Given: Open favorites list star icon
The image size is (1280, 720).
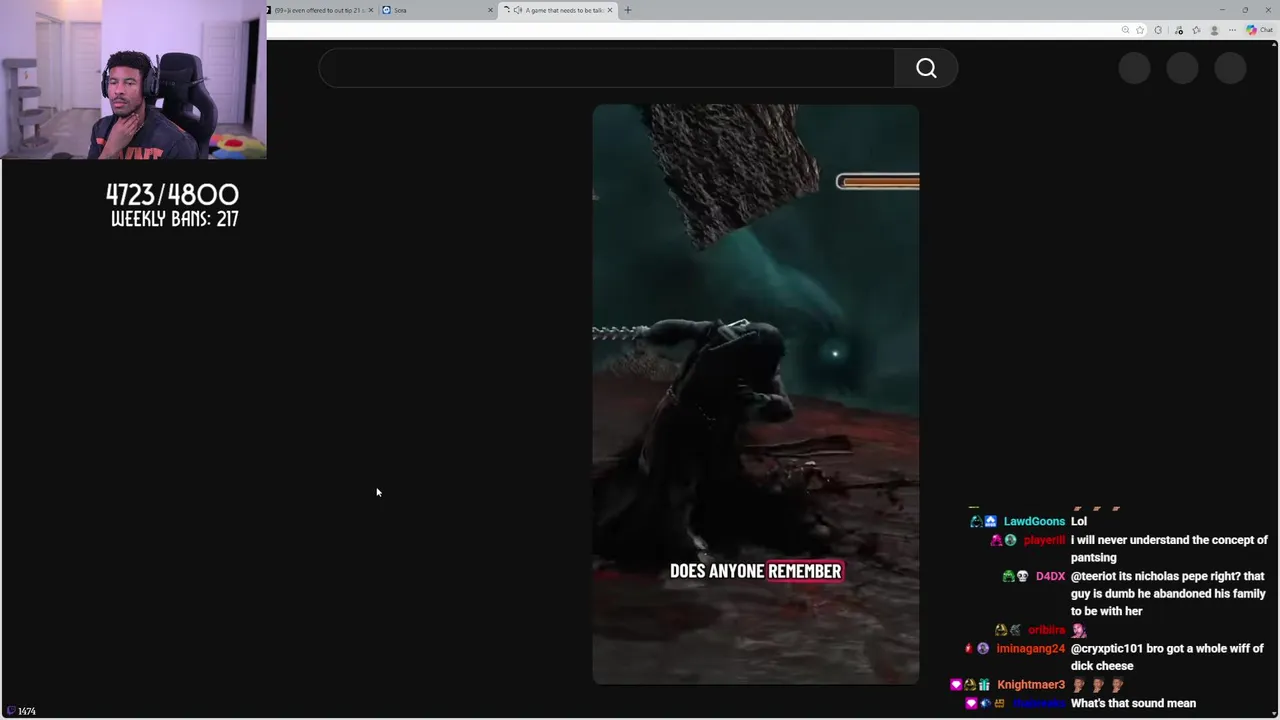Looking at the screenshot, I should (x=1196, y=30).
